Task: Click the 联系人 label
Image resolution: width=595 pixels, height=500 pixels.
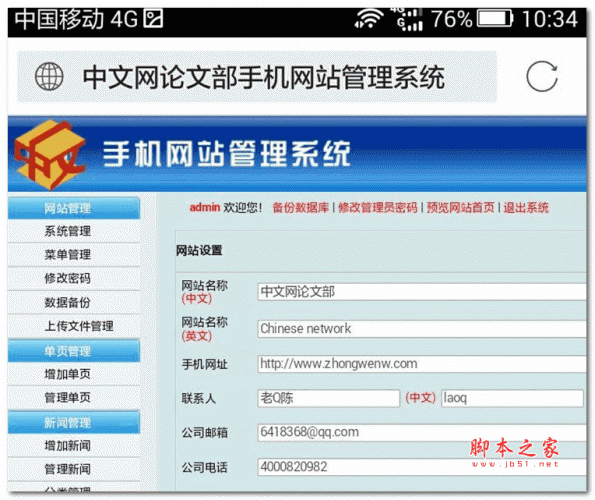Action: 199,398
